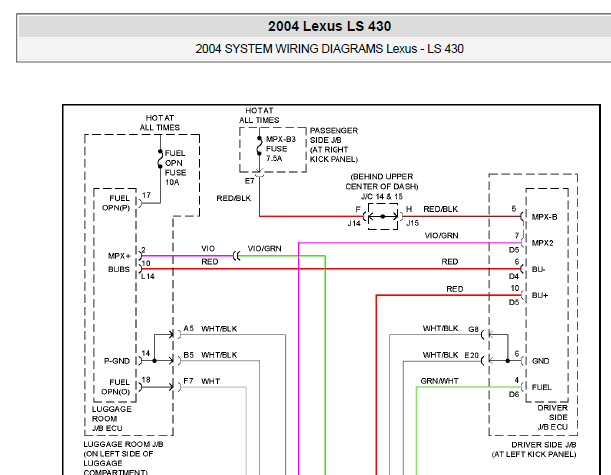Click the BEHIND UPPER CENTER OF DASH note

pos(382,182)
